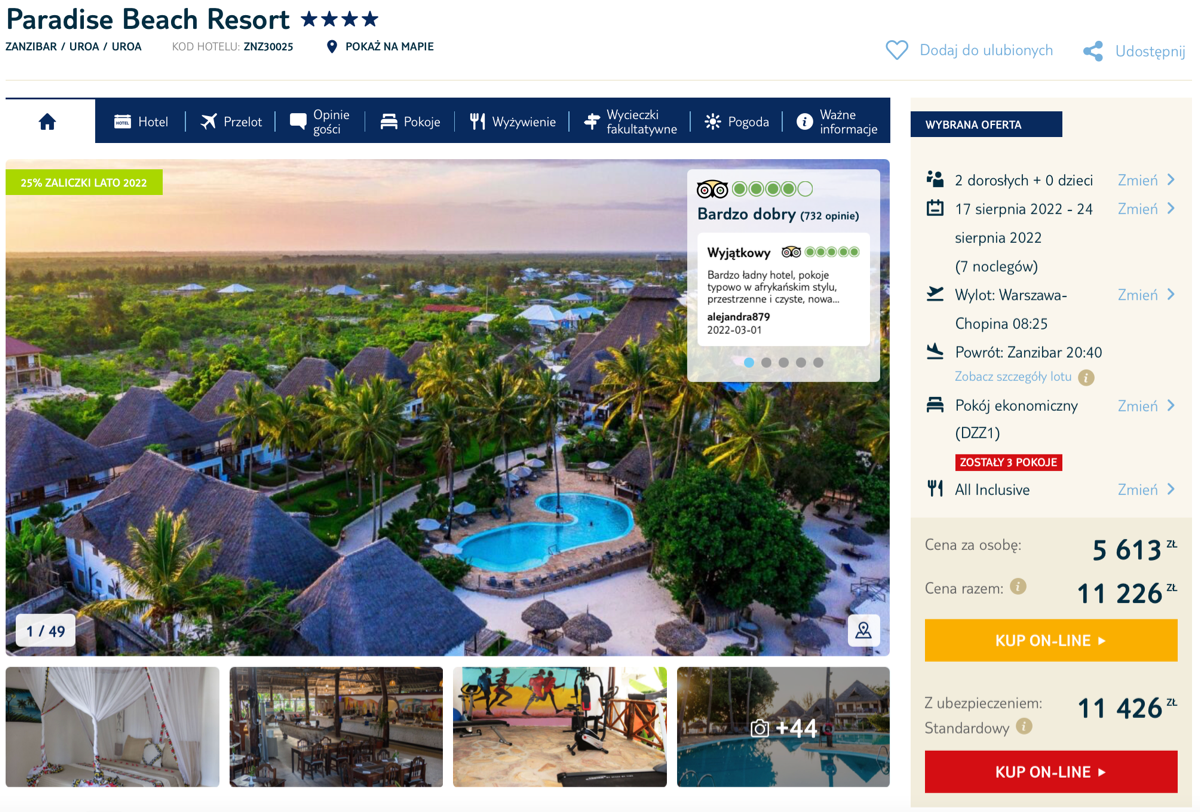Click the map pin icon beside Pokaż na mapie
This screenshot has width=1200, height=812.
pos(332,47)
